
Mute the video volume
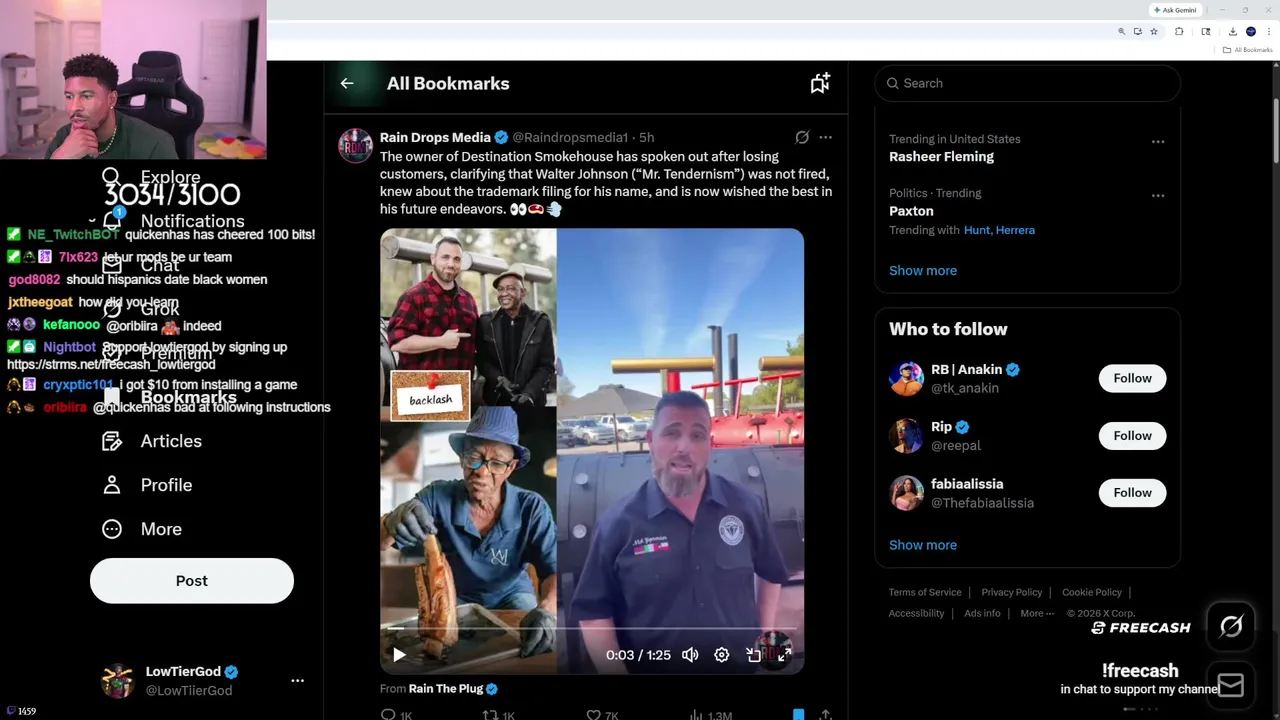pyautogui.click(x=690, y=655)
